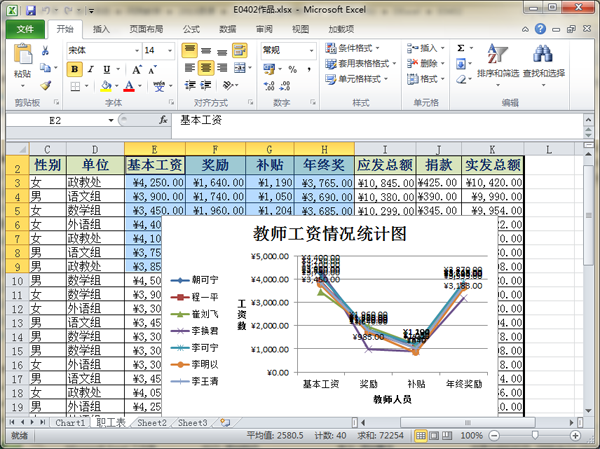This screenshot has height=449, width=600.
Task: Click the Save icon in quick access toolbar
Action: point(30,10)
